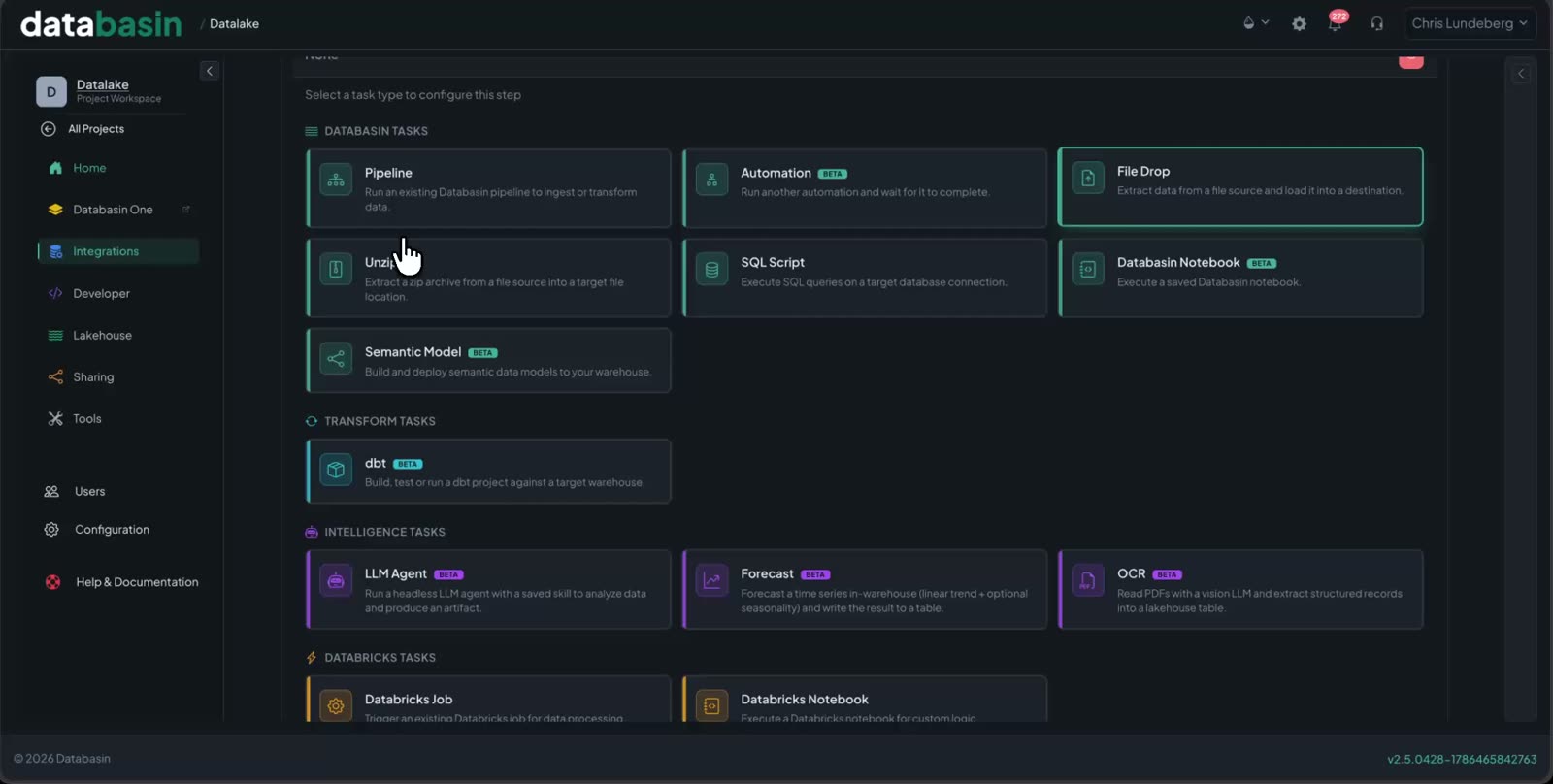Open the Datalake project workspace title
This screenshot has height=784, width=1553.
click(103, 84)
